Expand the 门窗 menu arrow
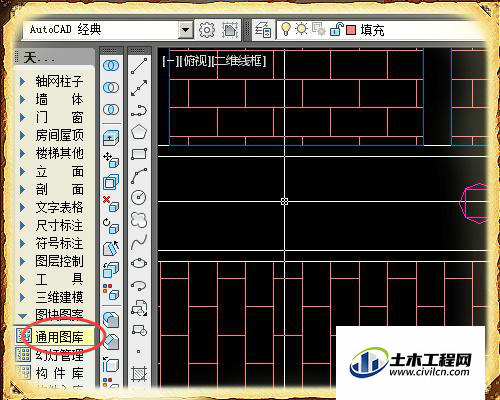Screen dimensions: 500x400 [x=22, y=117]
